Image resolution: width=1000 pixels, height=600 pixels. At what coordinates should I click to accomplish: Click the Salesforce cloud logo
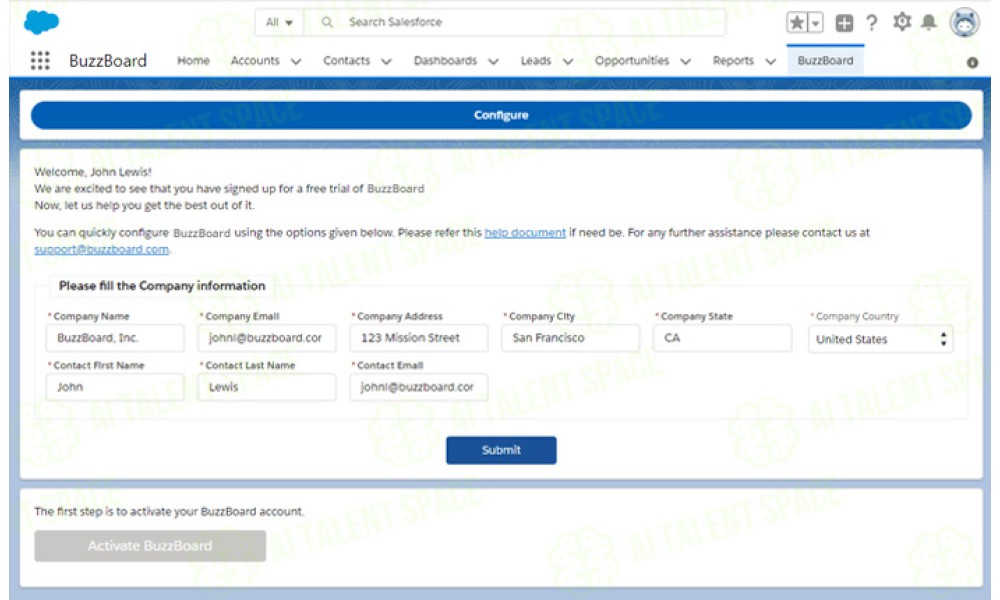41,22
